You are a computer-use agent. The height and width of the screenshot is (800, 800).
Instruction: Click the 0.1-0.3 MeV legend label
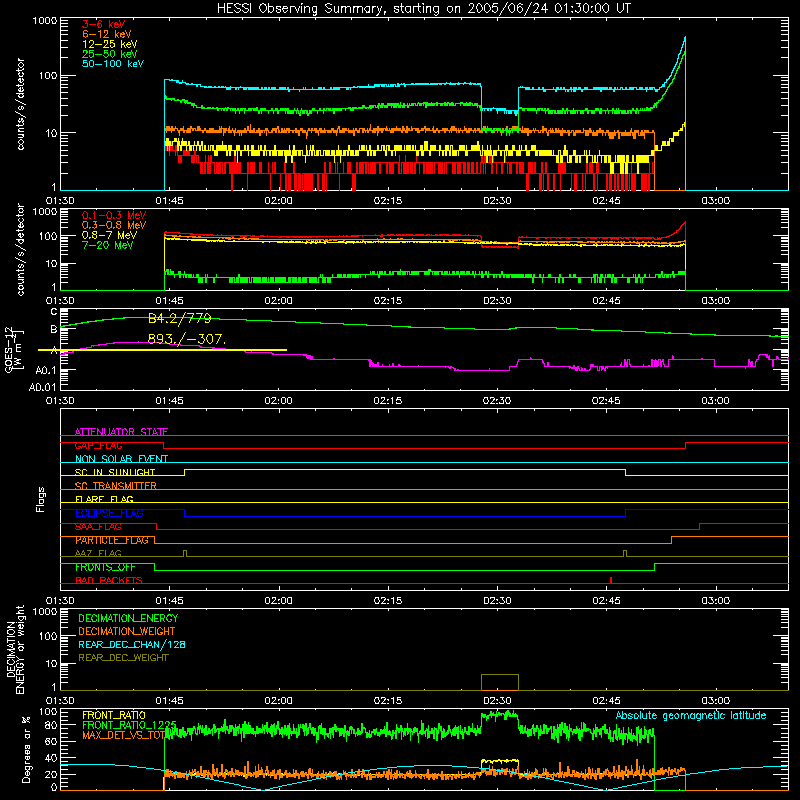point(114,215)
